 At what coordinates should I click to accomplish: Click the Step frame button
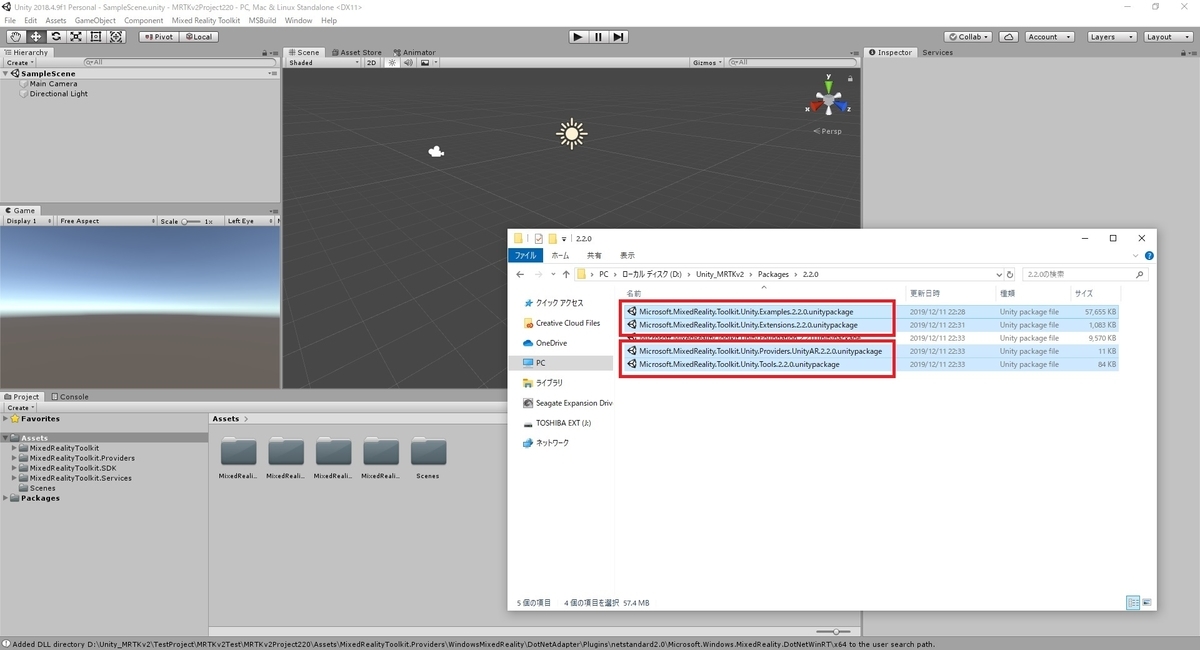[619, 36]
